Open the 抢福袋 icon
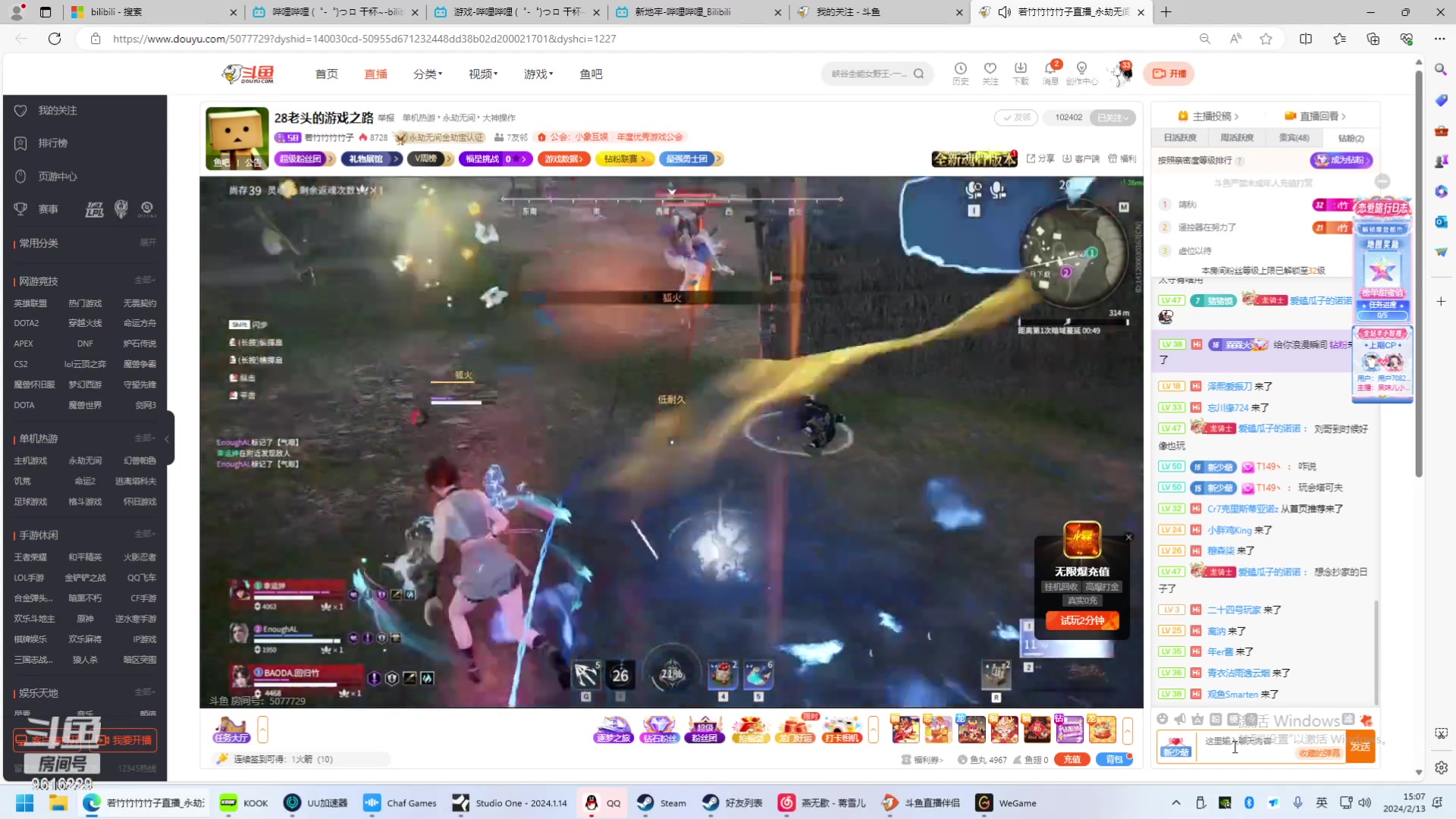 coord(750,730)
